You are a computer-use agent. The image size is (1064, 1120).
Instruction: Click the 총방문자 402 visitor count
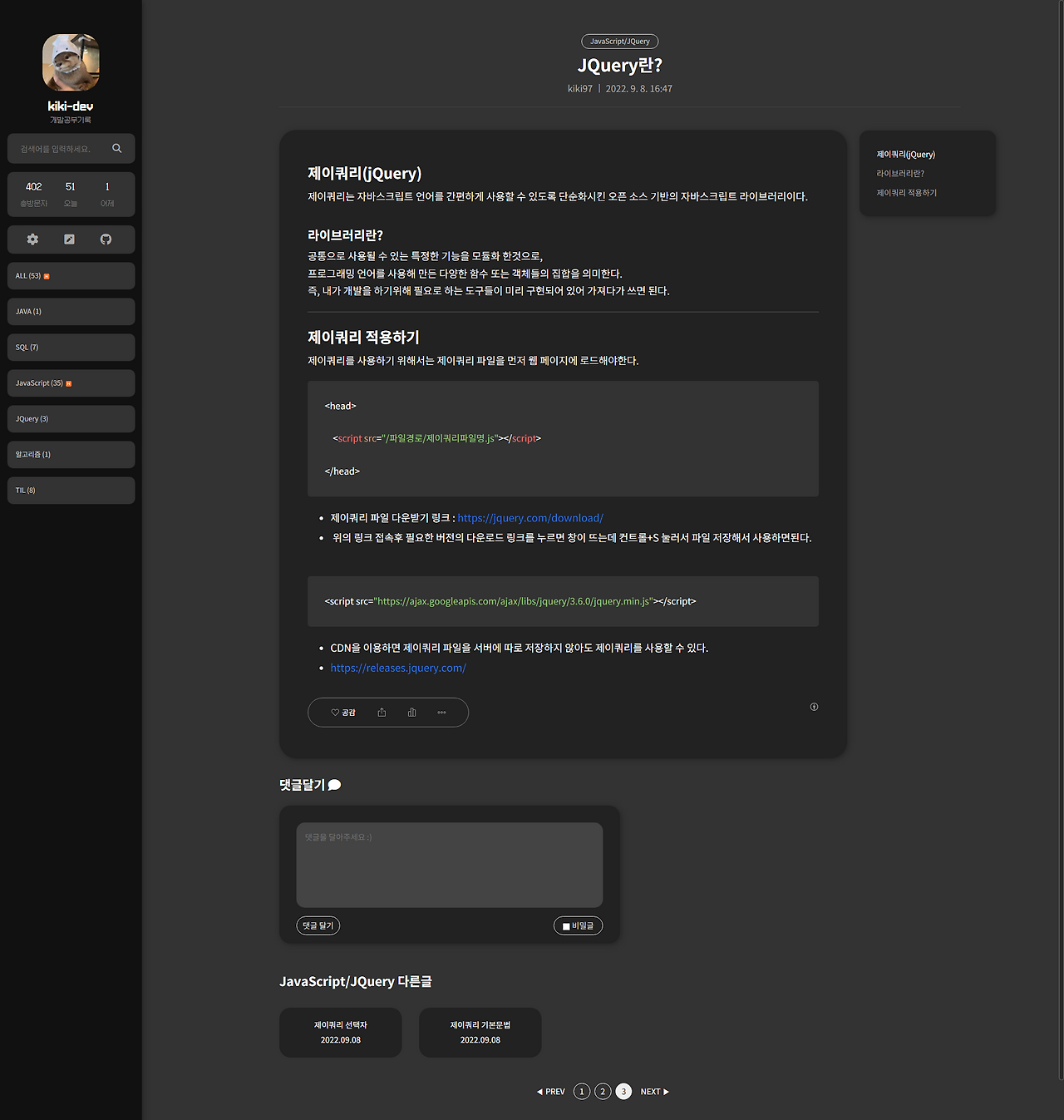[34, 194]
